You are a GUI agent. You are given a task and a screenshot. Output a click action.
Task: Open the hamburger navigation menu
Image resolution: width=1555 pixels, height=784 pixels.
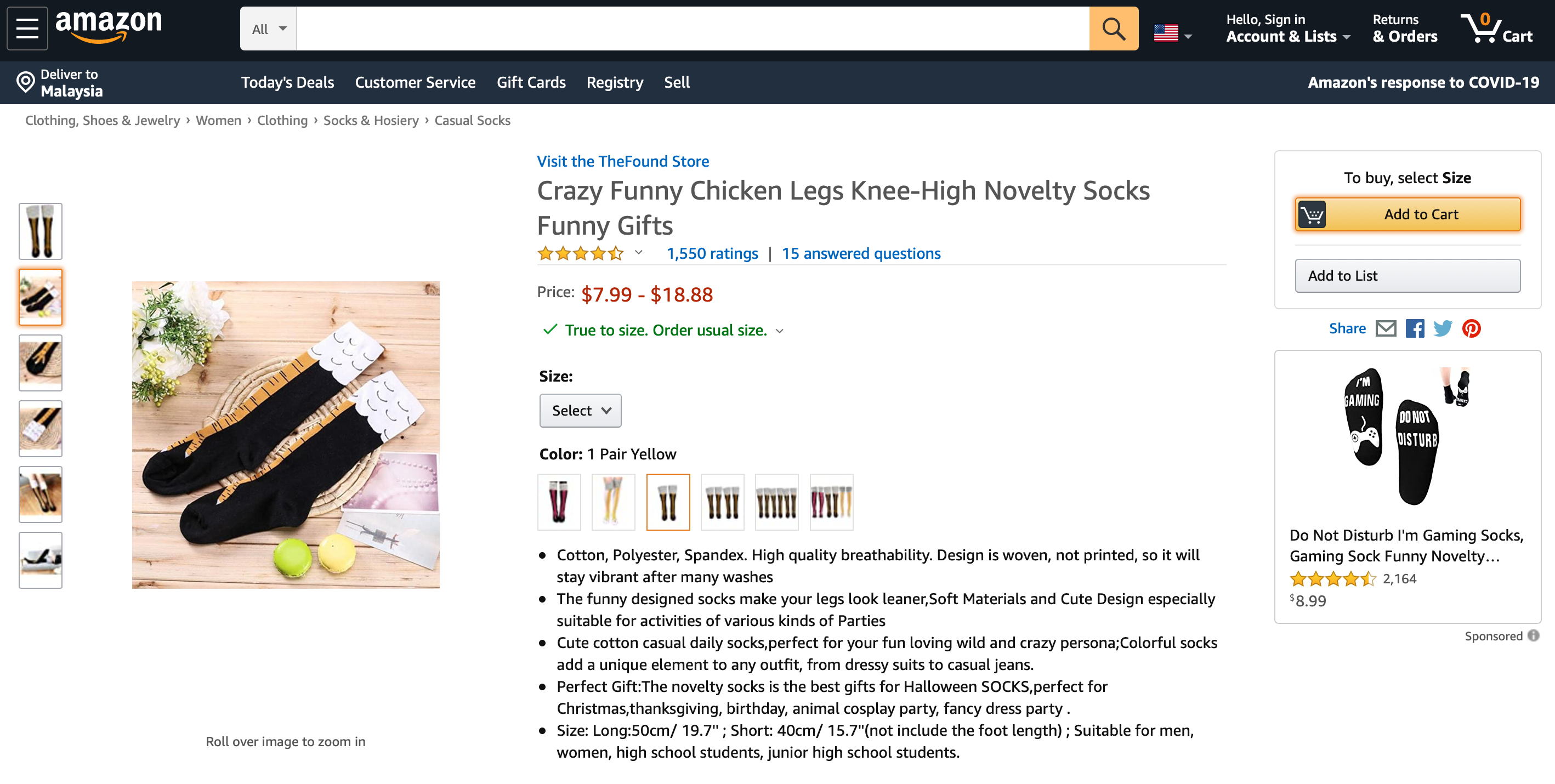pyautogui.click(x=27, y=29)
